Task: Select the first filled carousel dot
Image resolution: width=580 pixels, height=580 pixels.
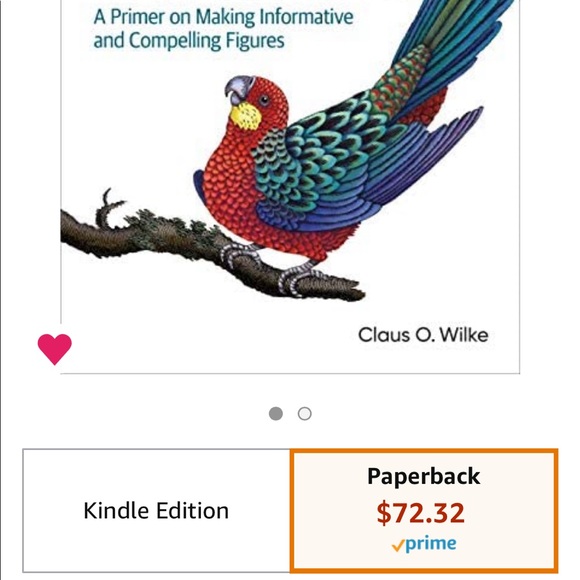Action: 276,414
